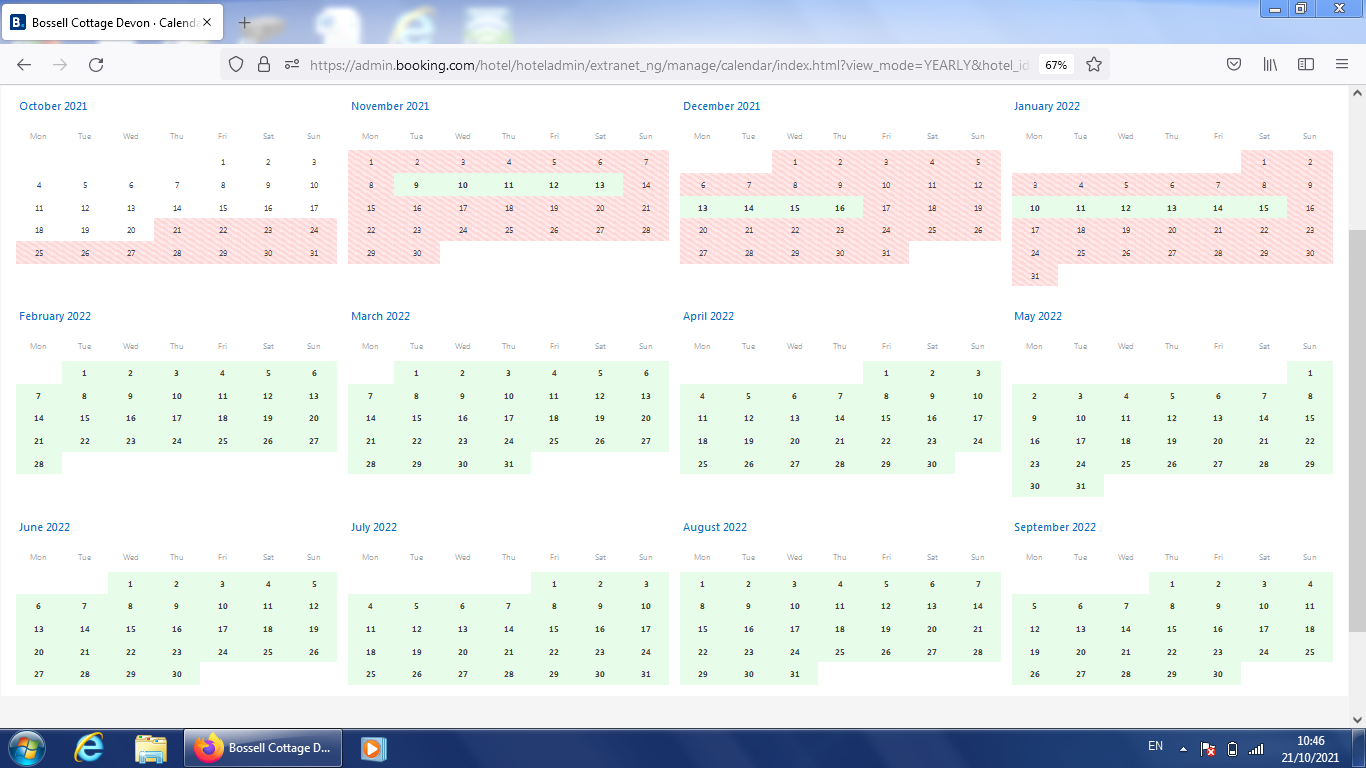Open the February 2022 month link
The height and width of the screenshot is (768, 1366).
[55, 316]
